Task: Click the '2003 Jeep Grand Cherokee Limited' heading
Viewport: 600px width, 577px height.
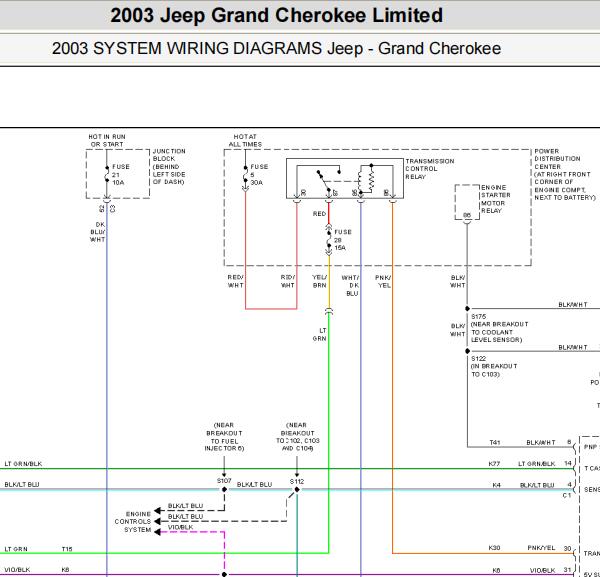Action: pos(277,15)
